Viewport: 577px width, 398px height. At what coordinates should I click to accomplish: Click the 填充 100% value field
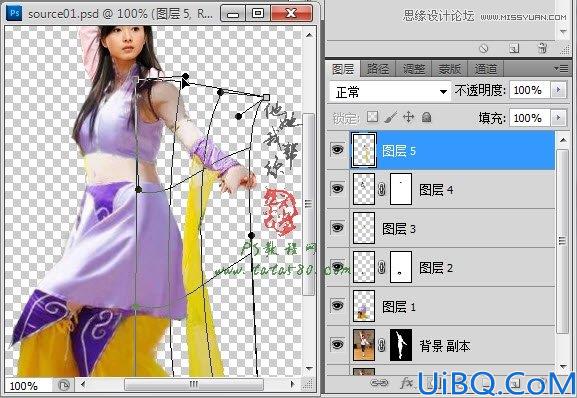pyautogui.click(x=529, y=118)
